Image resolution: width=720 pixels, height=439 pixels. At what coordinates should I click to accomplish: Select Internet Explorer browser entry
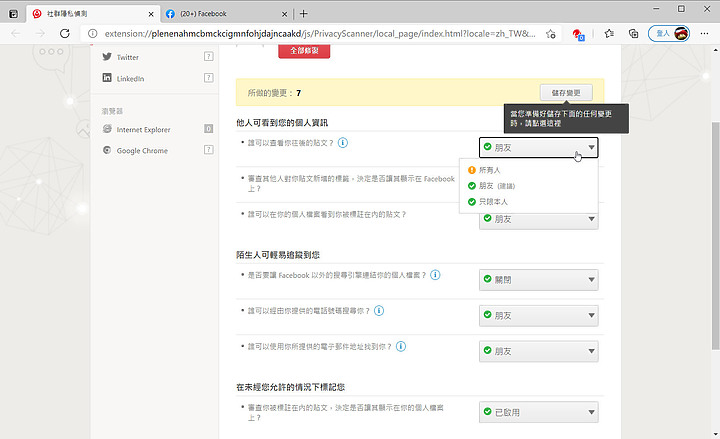pyautogui.click(x=143, y=129)
